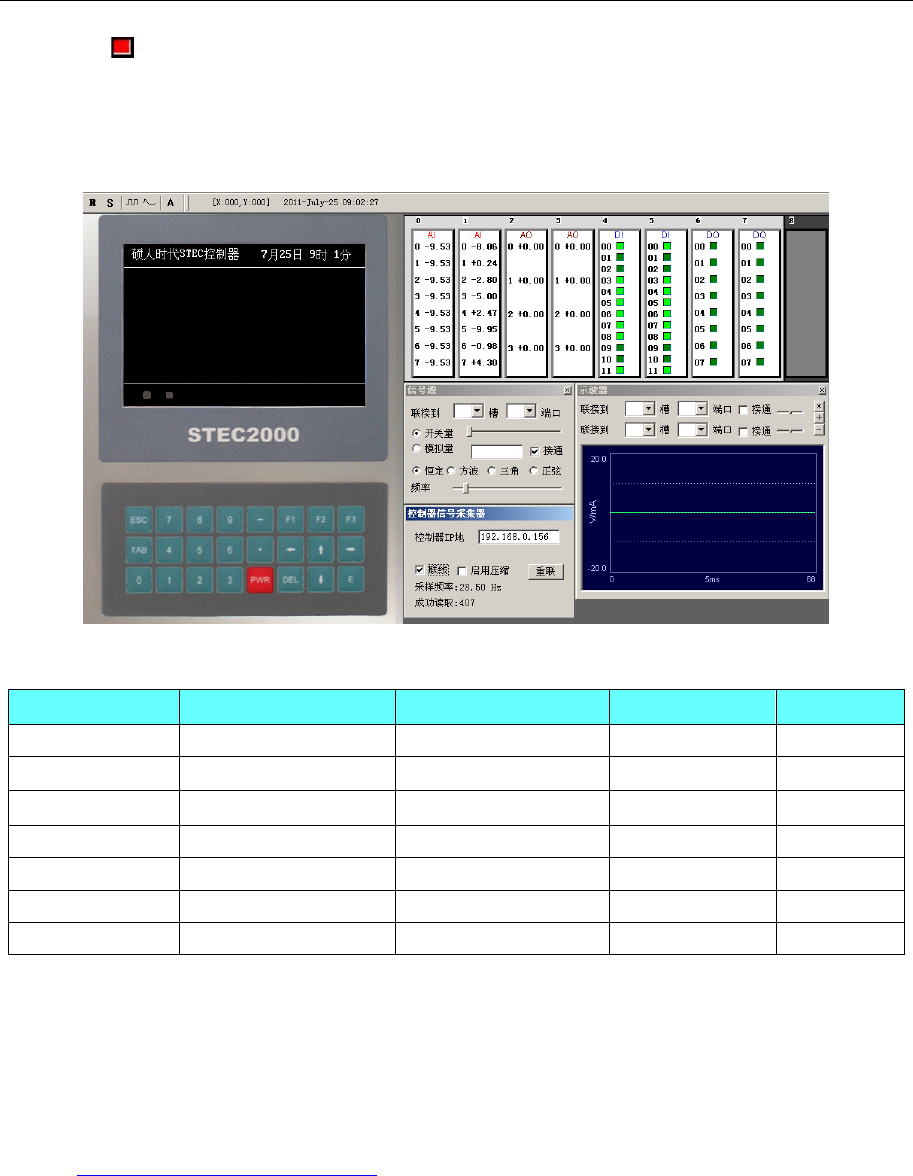Click the STEC controller LCD screen
Viewport: 913px width, 1176px height.
245,325
